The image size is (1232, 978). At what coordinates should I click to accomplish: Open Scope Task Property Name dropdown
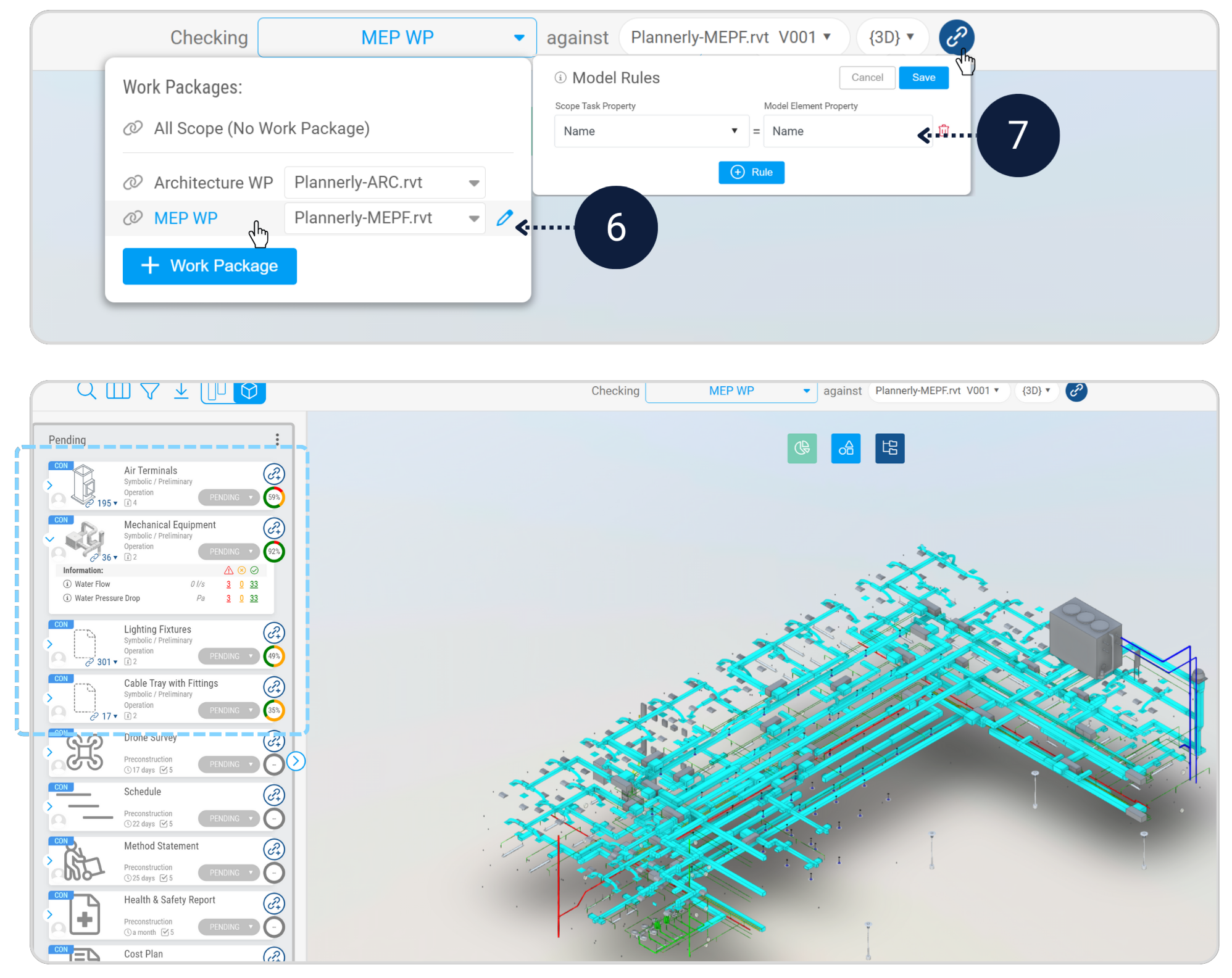click(x=651, y=131)
